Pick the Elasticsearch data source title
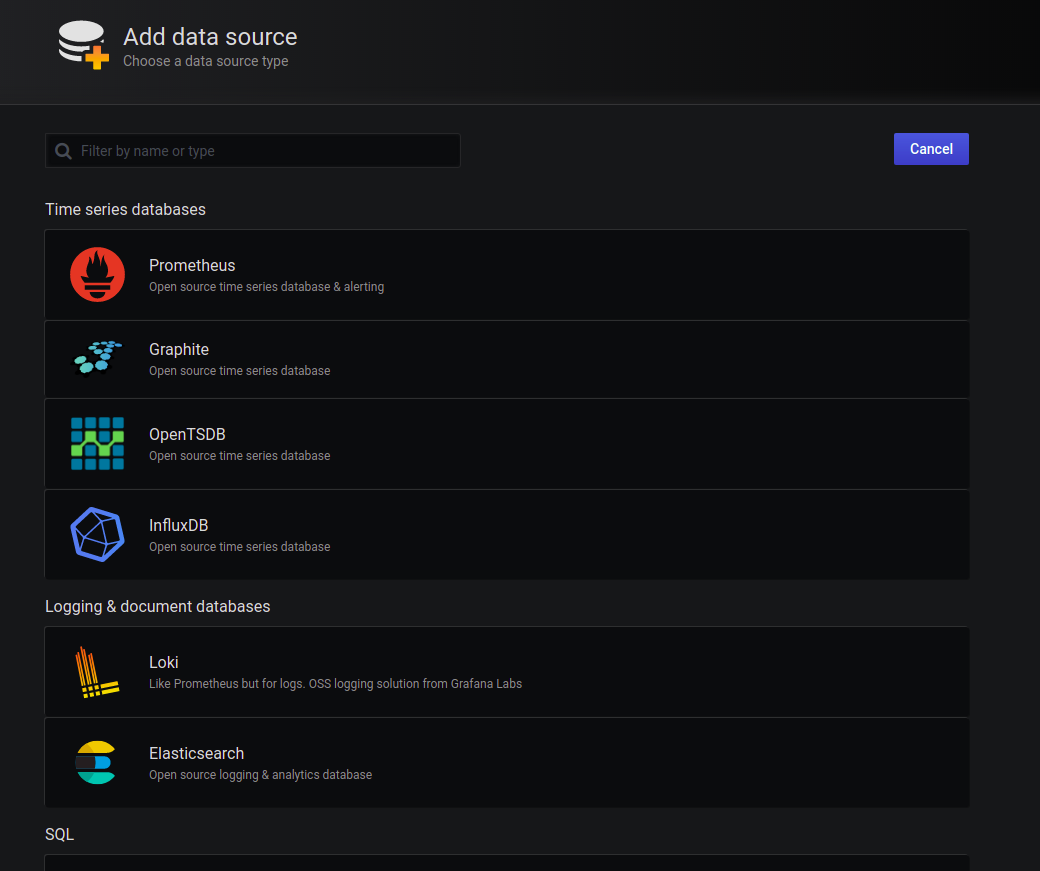The width and height of the screenshot is (1040, 871). tap(196, 754)
